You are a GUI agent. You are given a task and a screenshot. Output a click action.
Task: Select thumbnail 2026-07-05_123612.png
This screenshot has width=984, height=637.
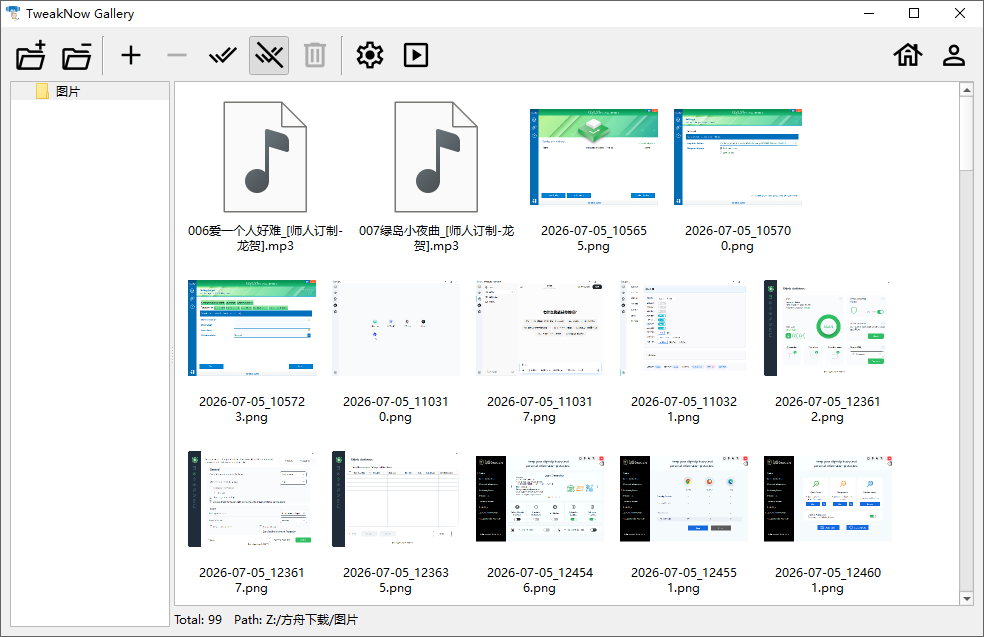tap(828, 328)
